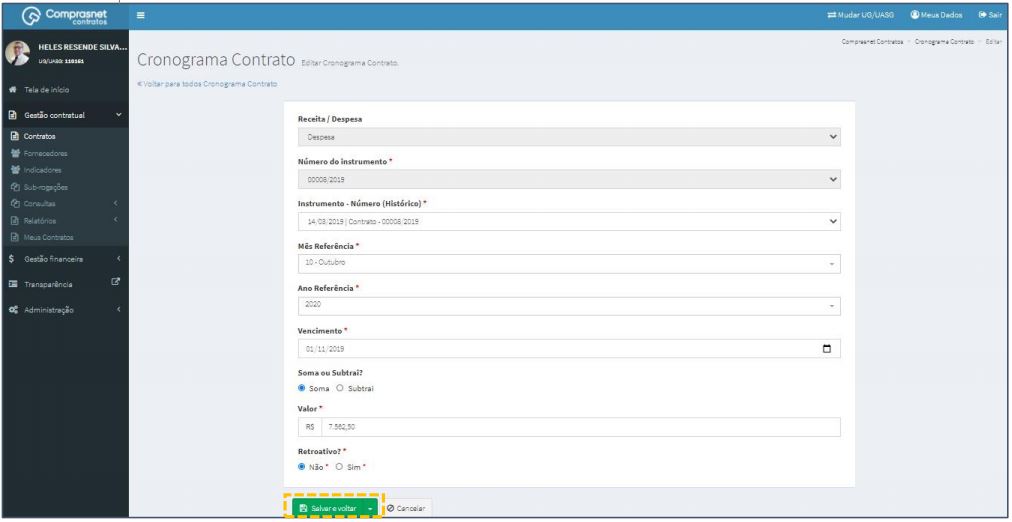Click the Sair link
Image resolution: width=1012 pixels, height=522 pixels.
coord(990,15)
